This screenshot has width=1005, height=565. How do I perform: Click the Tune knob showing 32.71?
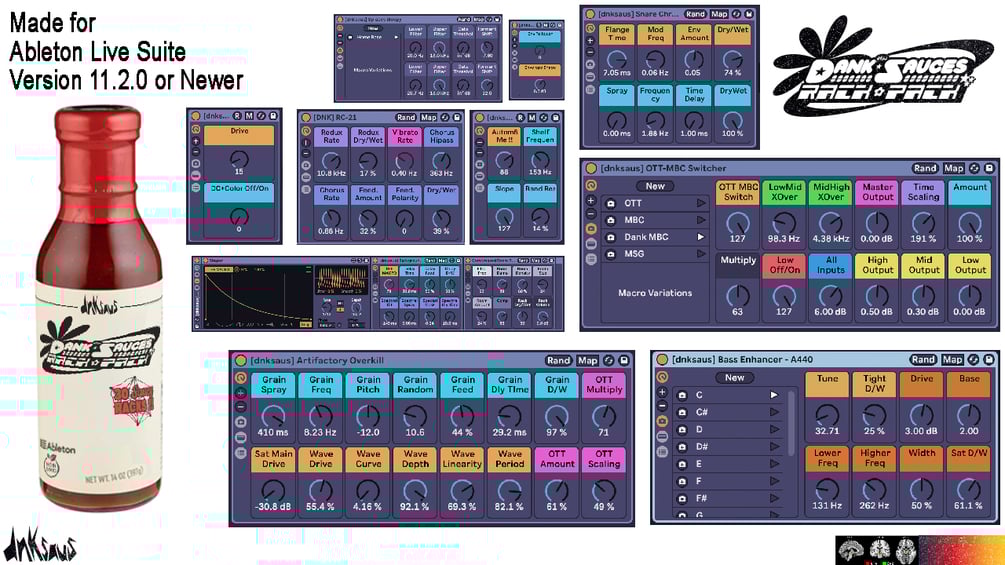click(x=827, y=416)
